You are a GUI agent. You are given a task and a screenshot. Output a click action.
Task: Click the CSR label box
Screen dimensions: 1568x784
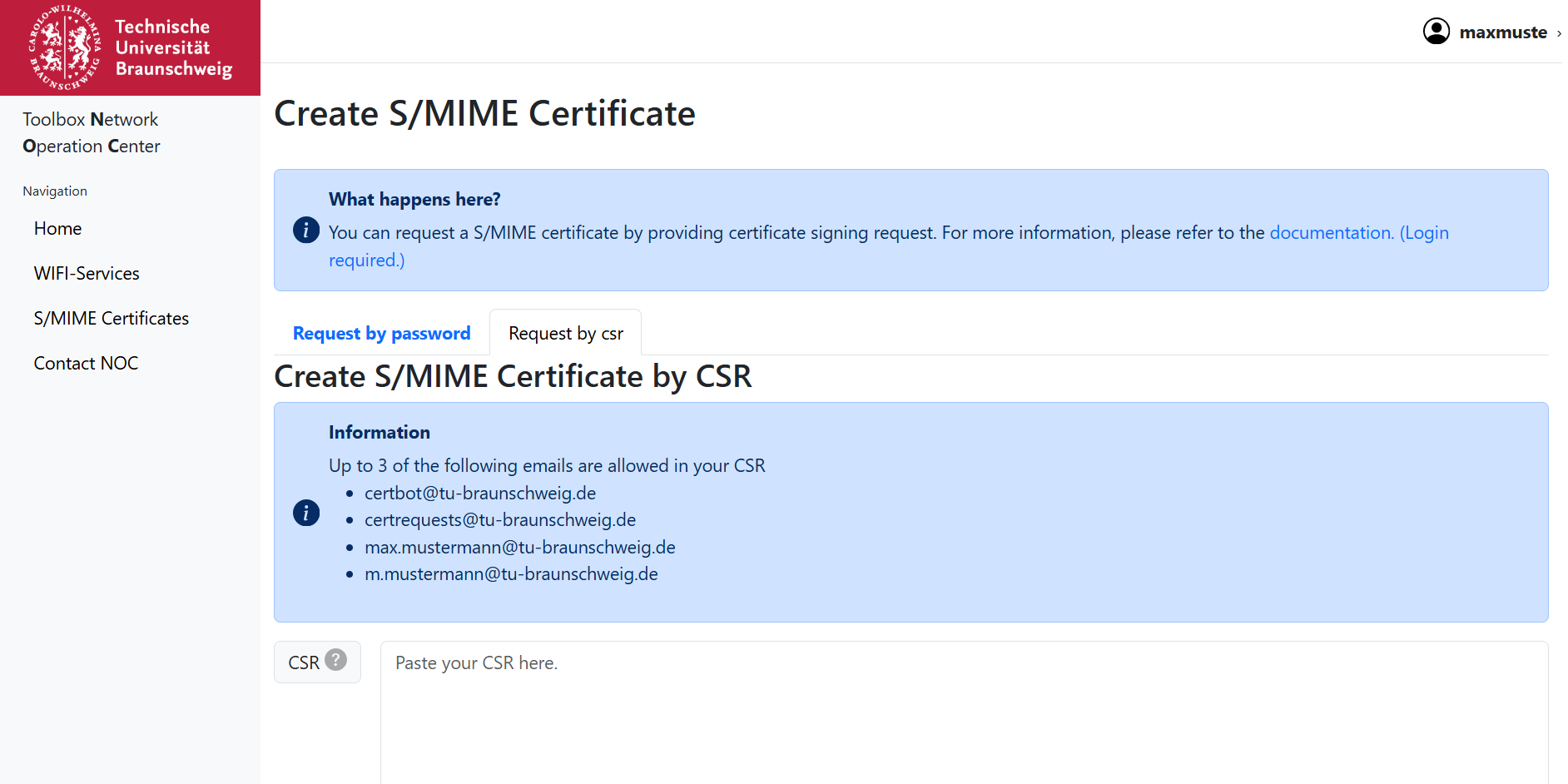coord(317,662)
